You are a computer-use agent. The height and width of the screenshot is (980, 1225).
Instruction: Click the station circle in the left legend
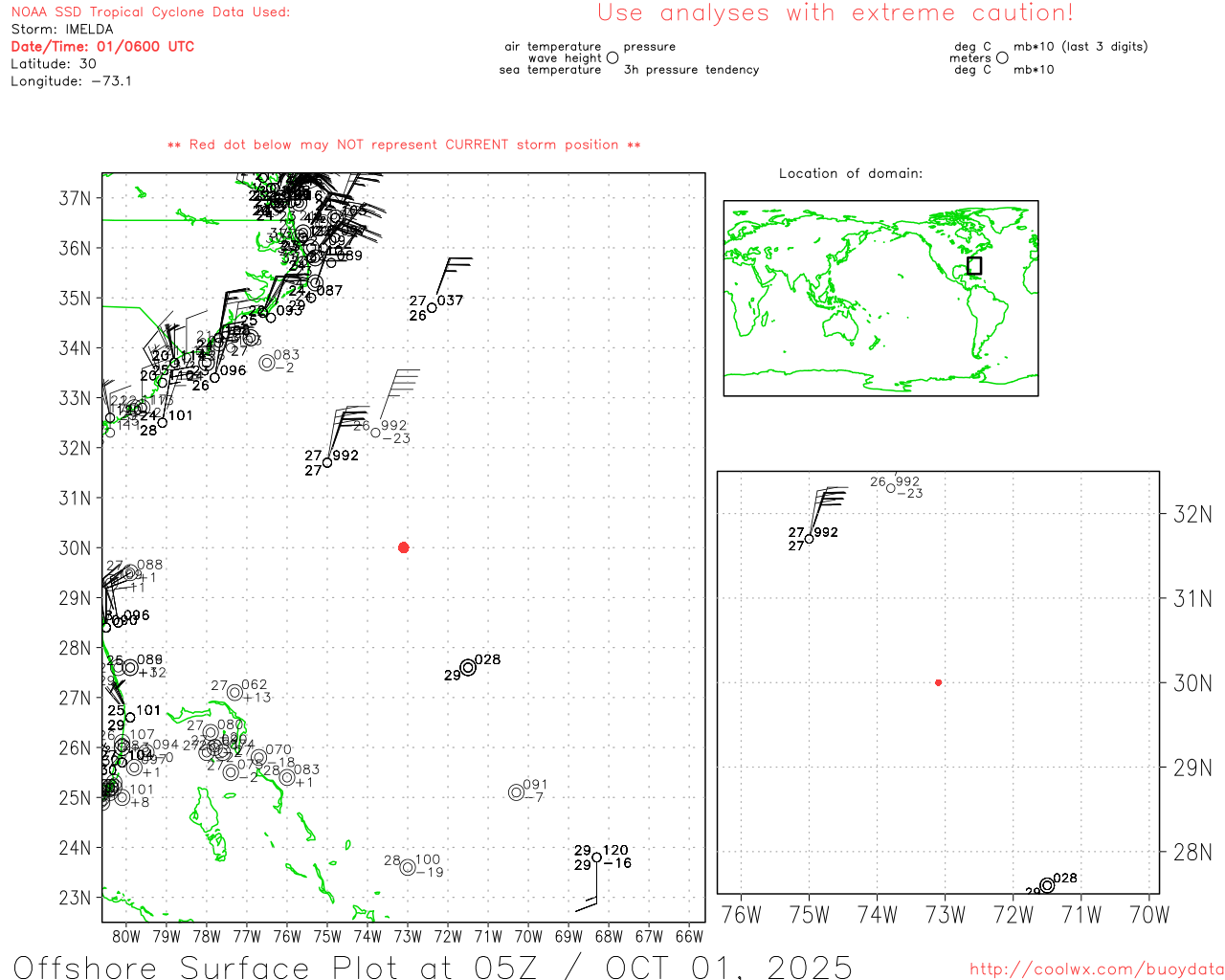coord(612,57)
